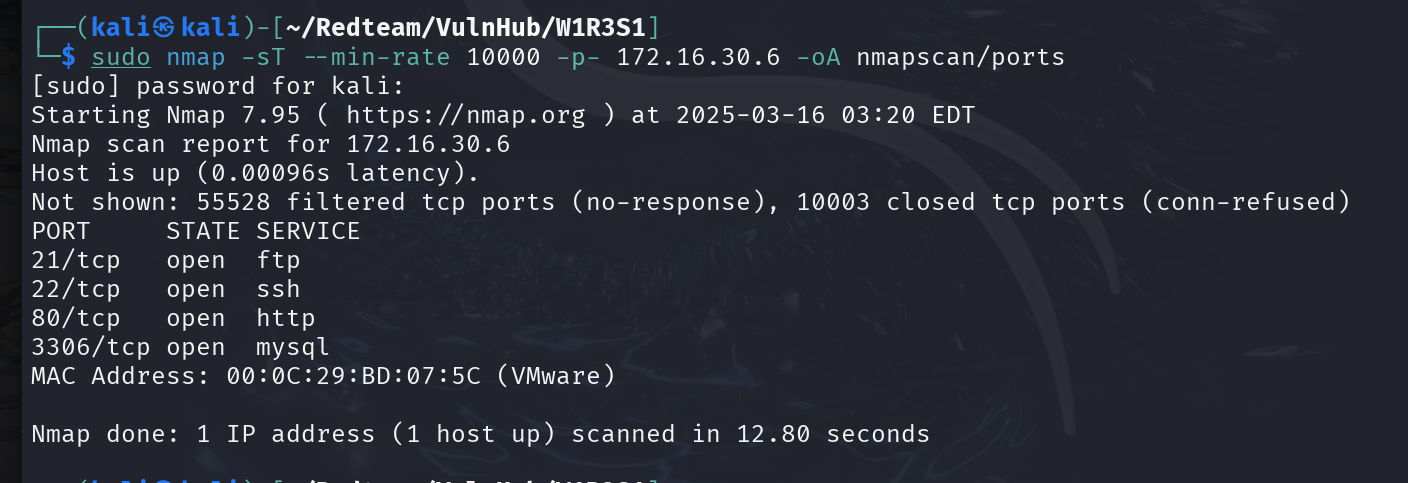Click the 22/tcp ssh port line
Screen dimensions: 1408x483
tap(166, 289)
